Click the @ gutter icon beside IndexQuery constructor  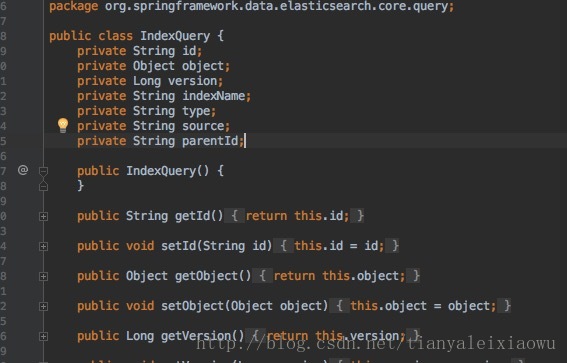coord(23,170)
